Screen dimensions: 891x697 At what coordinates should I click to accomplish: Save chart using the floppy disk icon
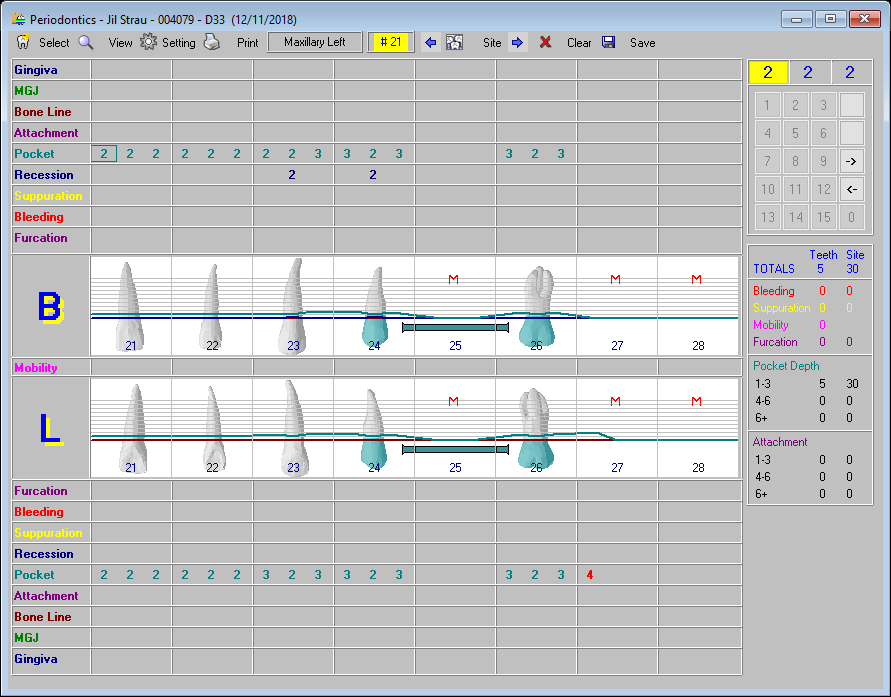click(x=609, y=43)
